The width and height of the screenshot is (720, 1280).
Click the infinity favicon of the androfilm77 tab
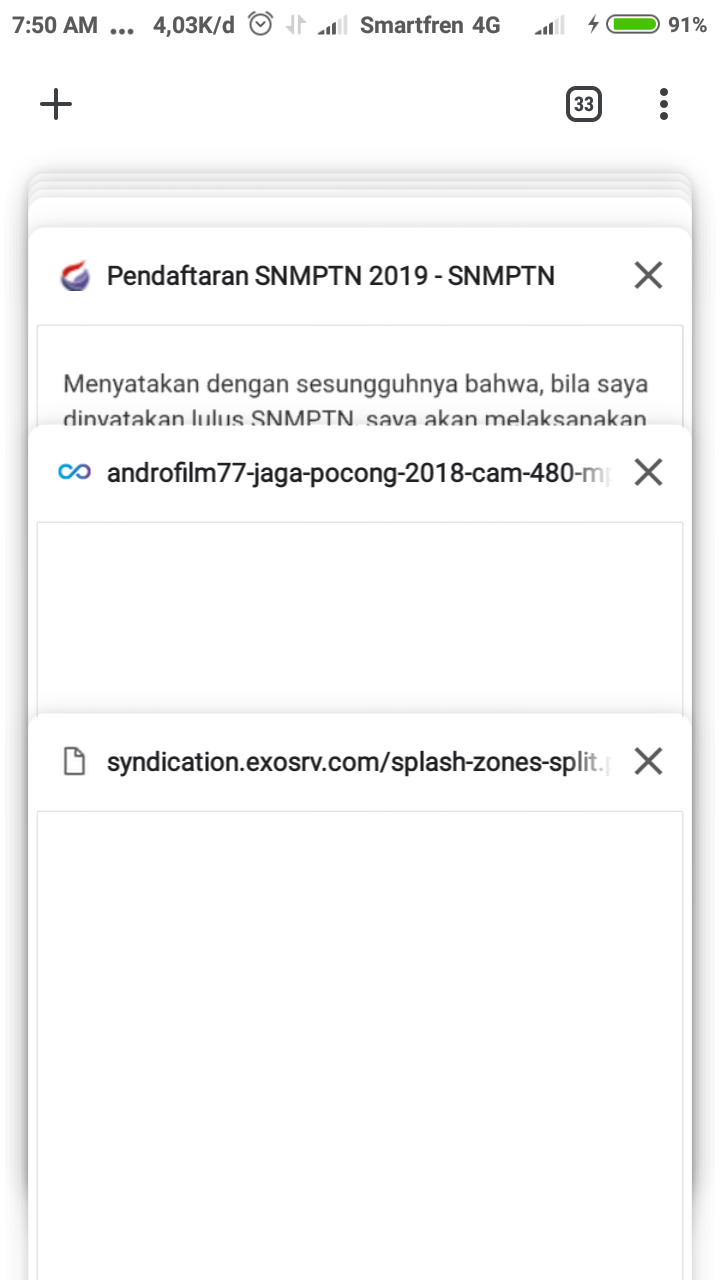point(75,472)
